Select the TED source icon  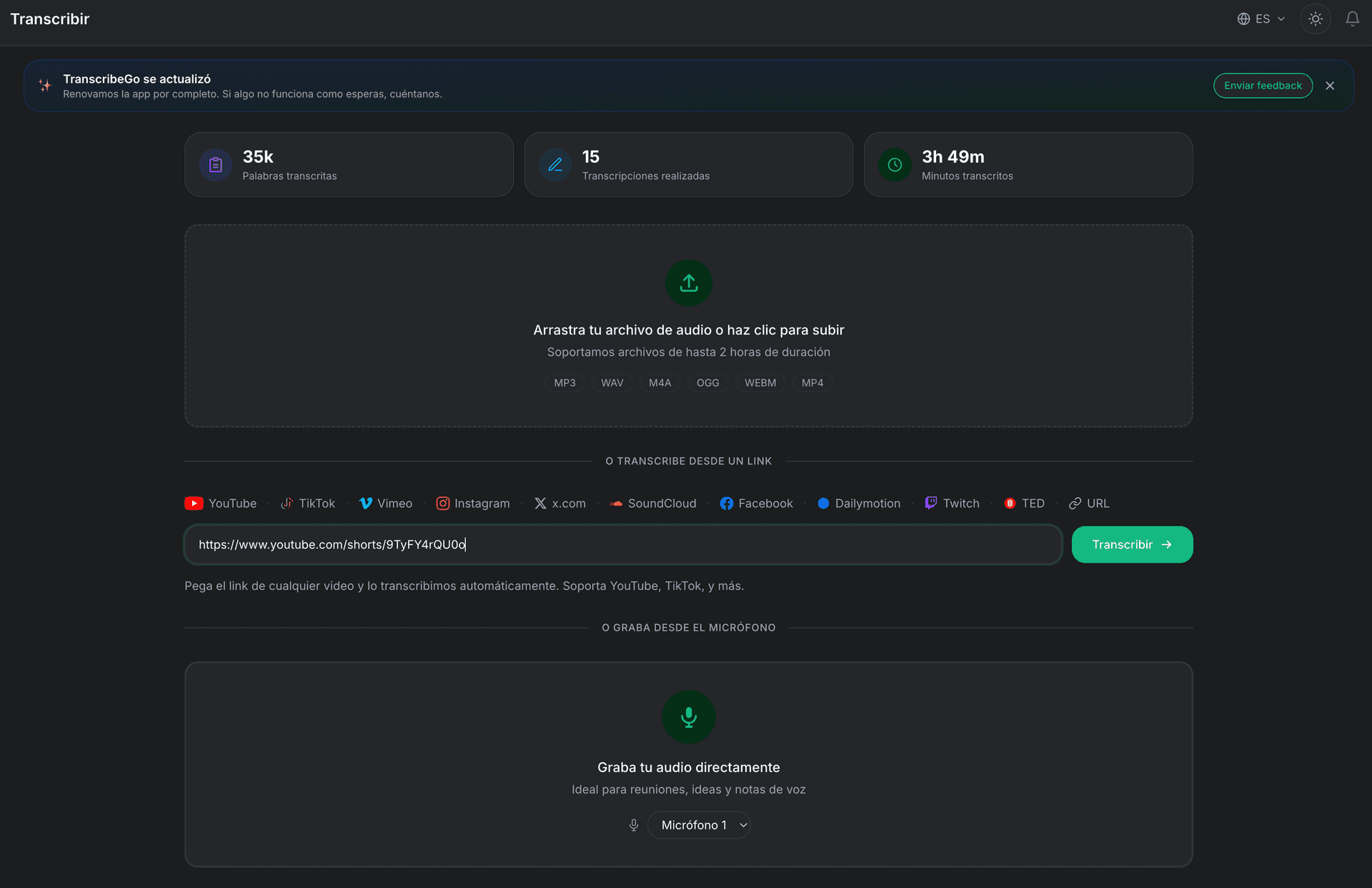pos(1010,503)
